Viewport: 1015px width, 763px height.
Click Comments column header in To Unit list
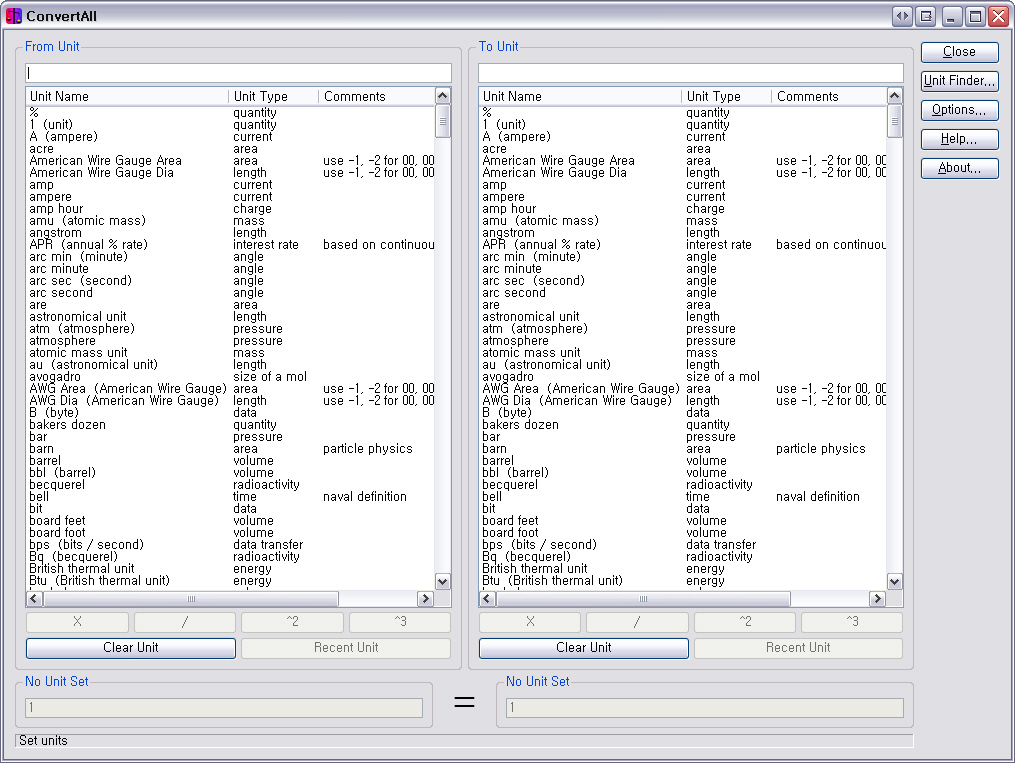pyautogui.click(x=829, y=96)
